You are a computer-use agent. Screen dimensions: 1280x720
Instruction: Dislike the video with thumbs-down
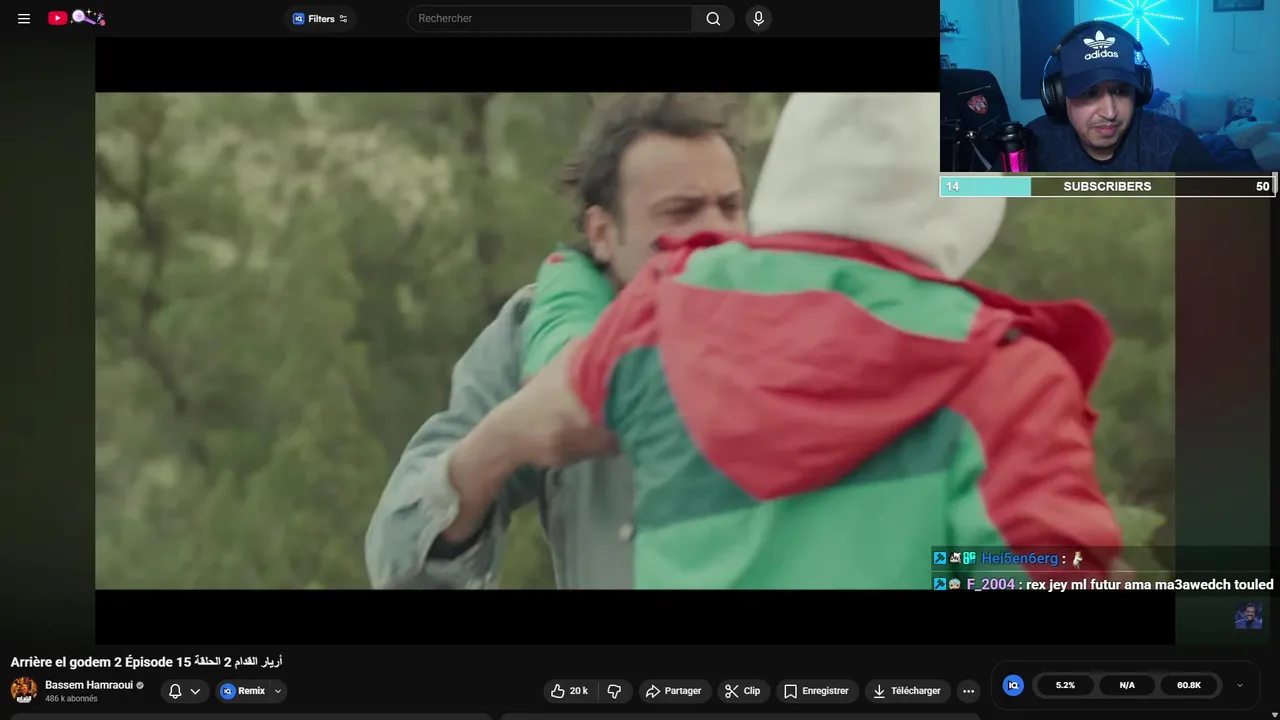coord(614,691)
